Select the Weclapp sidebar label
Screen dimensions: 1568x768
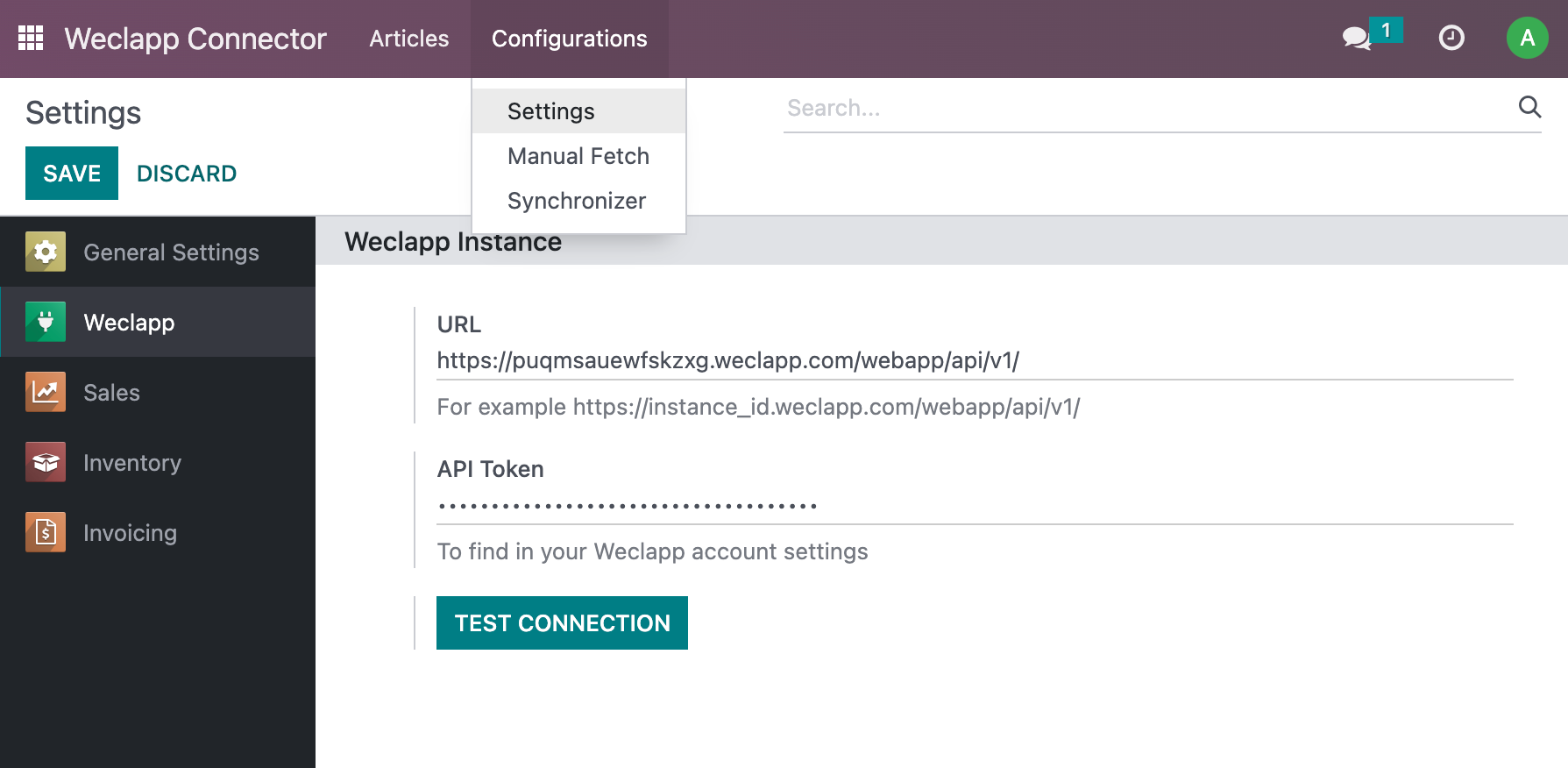tap(130, 323)
